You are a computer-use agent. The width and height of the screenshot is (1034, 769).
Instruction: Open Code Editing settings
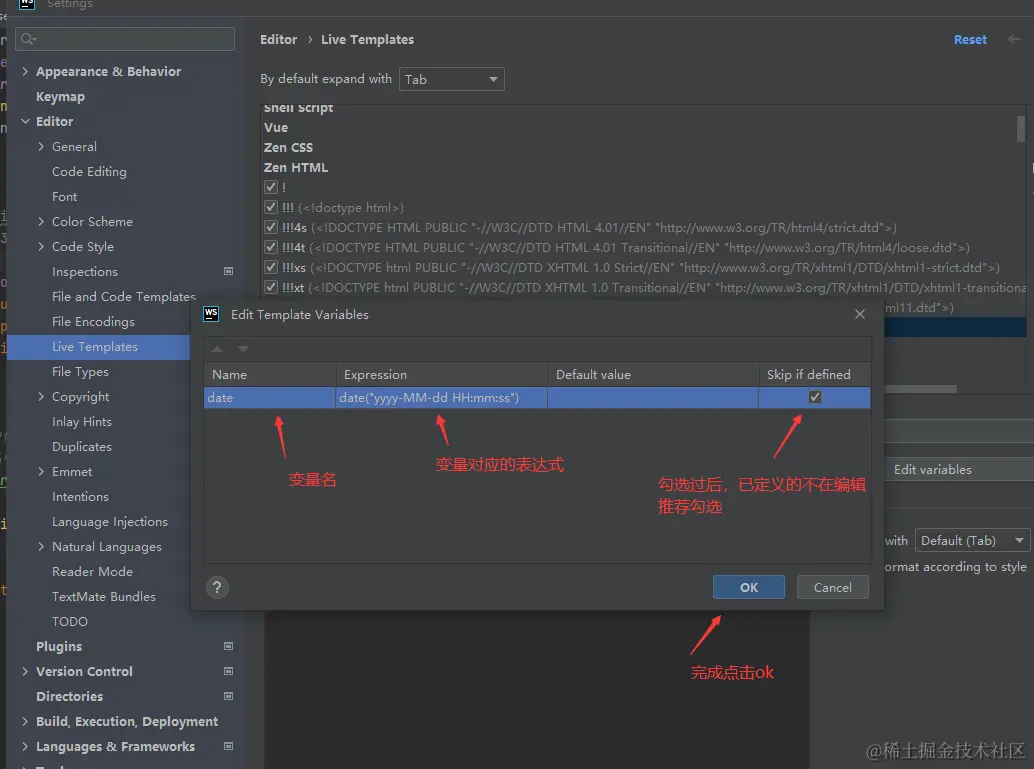[89, 171]
